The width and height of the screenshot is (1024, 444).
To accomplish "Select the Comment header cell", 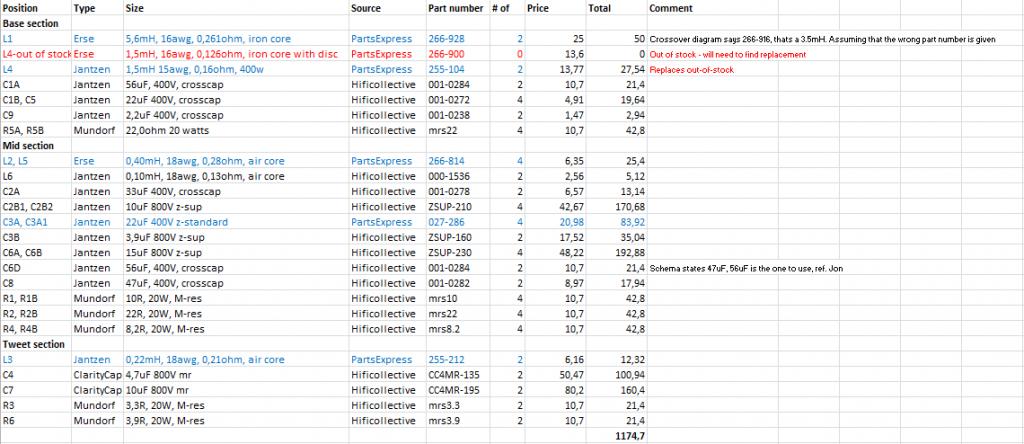I will [712, 8].
